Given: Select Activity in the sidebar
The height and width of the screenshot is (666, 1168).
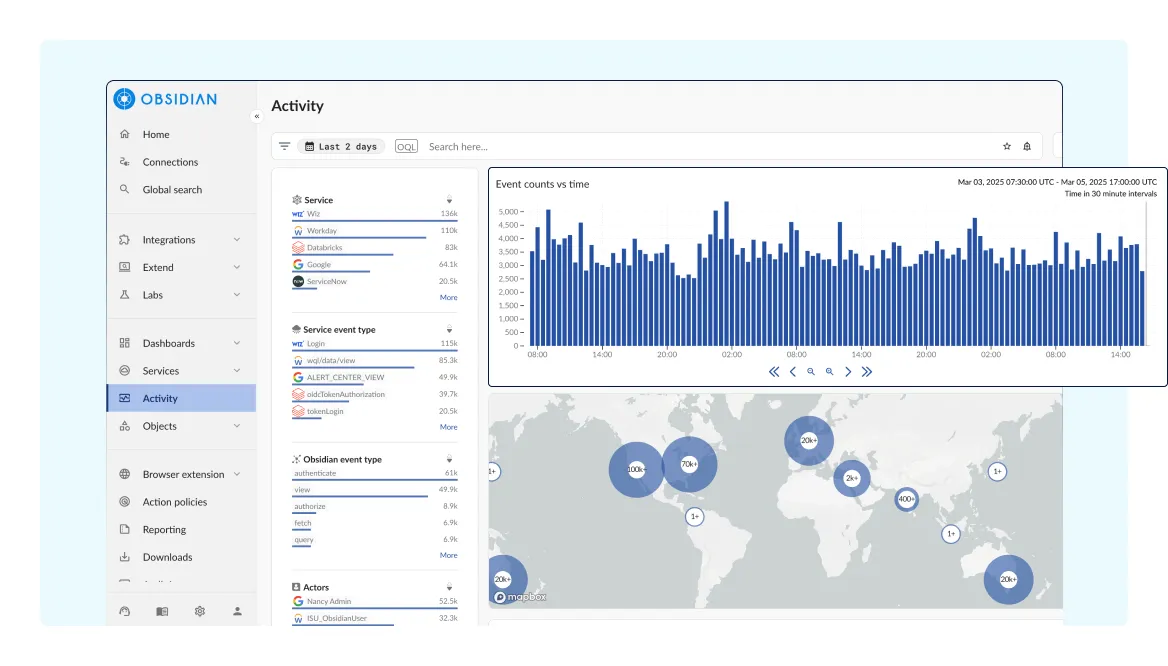Looking at the screenshot, I should point(181,399).
